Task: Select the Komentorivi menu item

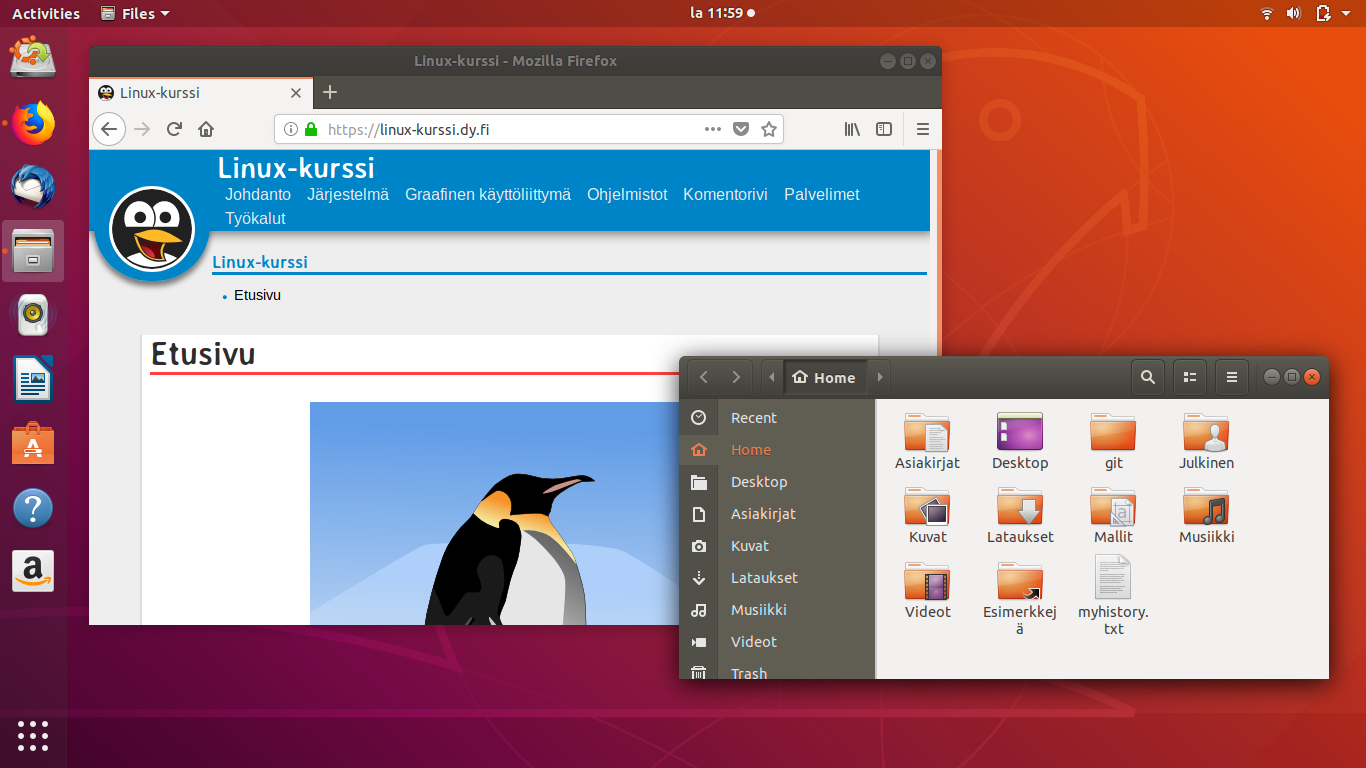Action: click(725, 195)
